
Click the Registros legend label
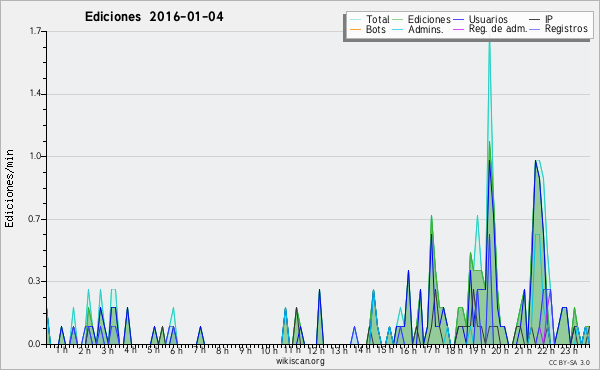[x=566, y=29]
